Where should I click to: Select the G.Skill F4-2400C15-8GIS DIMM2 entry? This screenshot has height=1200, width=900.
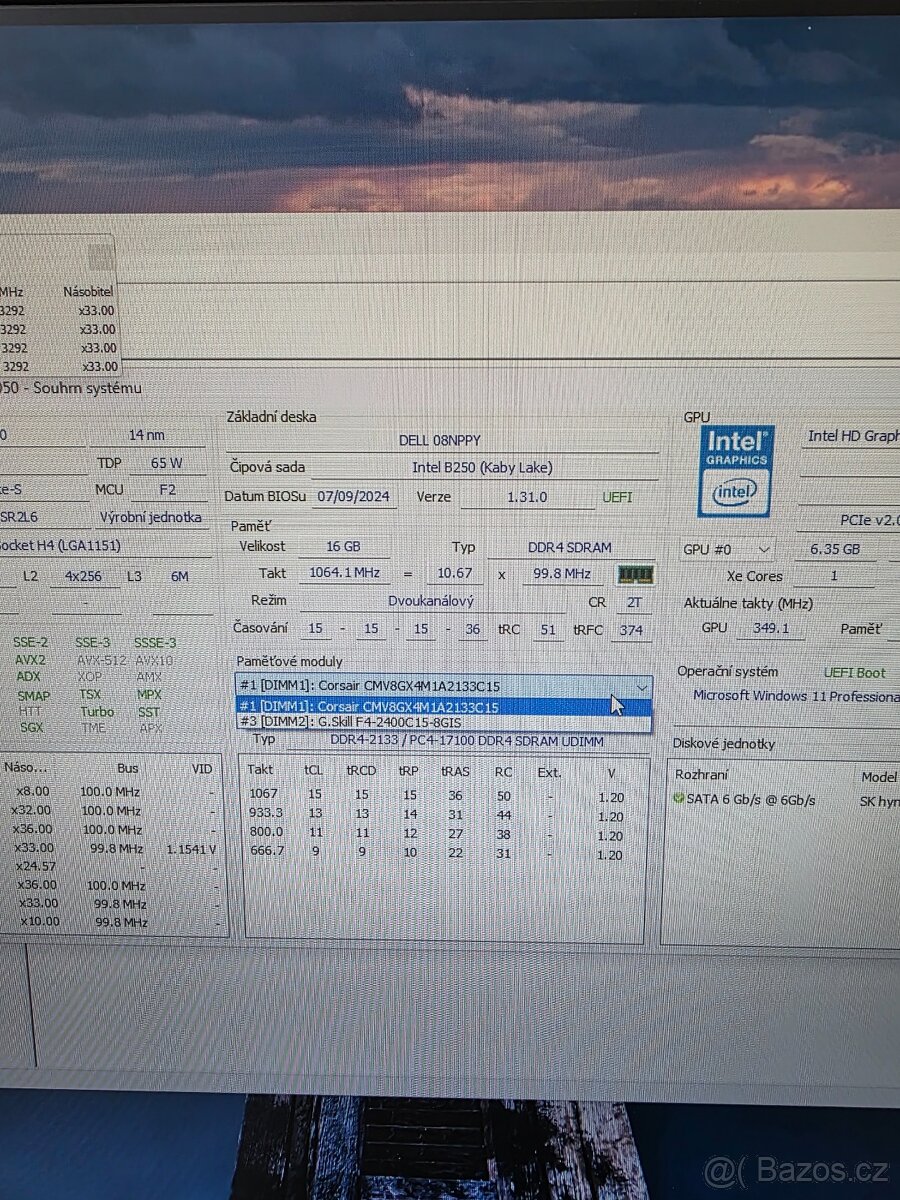(x=445, y=722)
